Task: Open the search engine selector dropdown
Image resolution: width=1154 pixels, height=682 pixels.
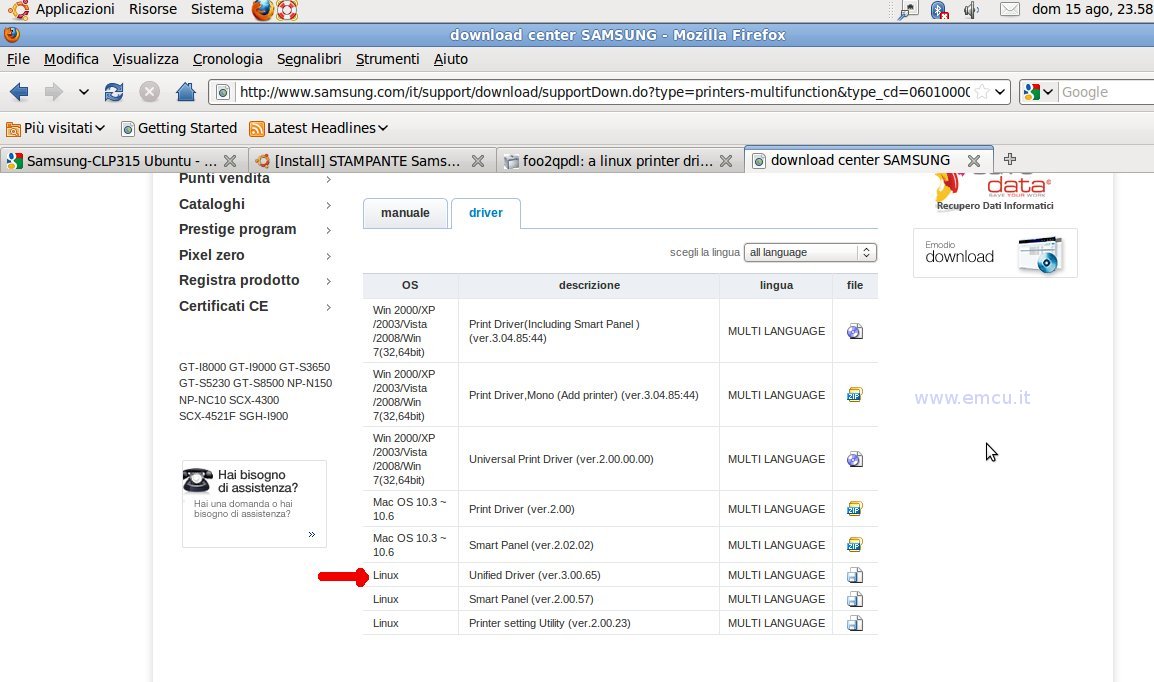Action: pos(1039,92)
